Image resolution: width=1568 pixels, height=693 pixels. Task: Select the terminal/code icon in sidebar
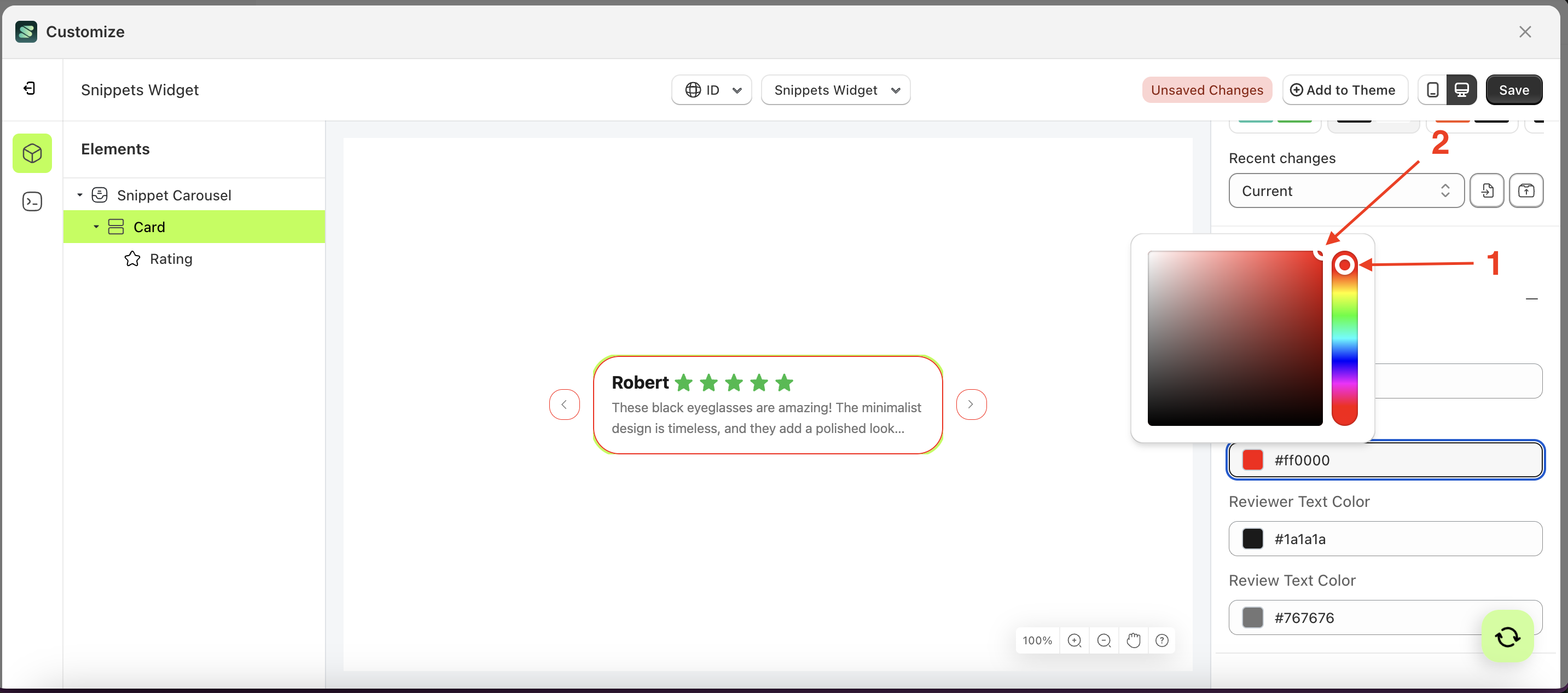tap(32, 201)
